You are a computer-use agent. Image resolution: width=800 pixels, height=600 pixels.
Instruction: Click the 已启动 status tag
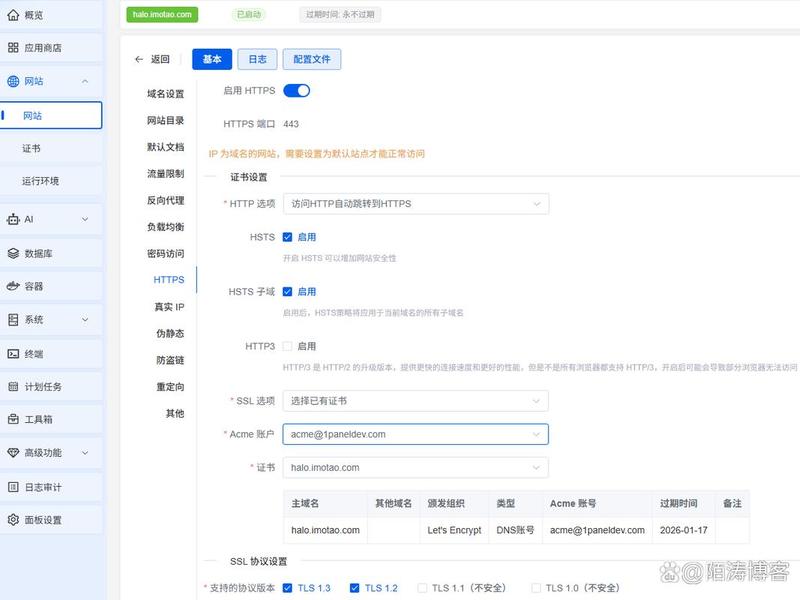(249, 15)
